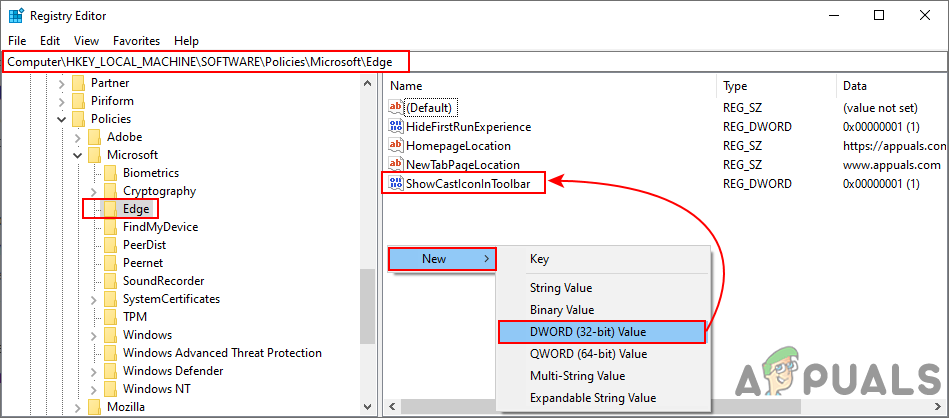Click the (Default) string value icon
The image size is (949, 418).
click(x=395, y=108)
